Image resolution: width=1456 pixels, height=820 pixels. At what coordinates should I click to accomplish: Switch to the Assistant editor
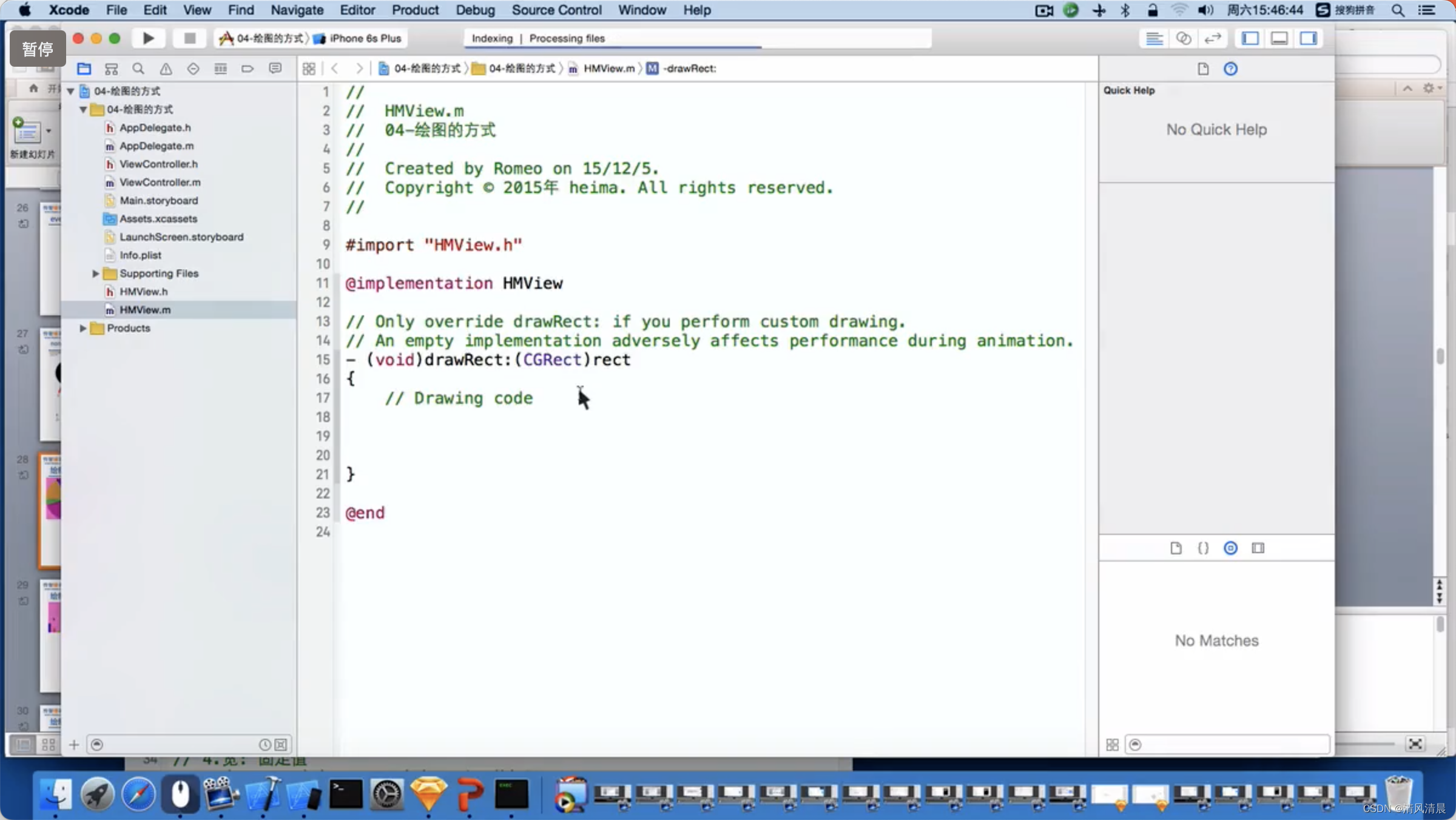(1183, 38)
